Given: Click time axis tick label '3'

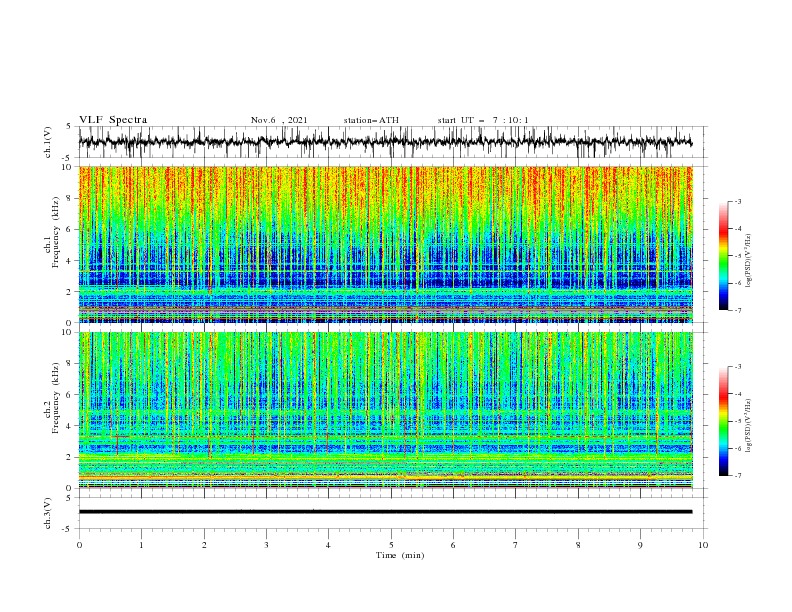Looking at the screenshot, I should 266,545.
